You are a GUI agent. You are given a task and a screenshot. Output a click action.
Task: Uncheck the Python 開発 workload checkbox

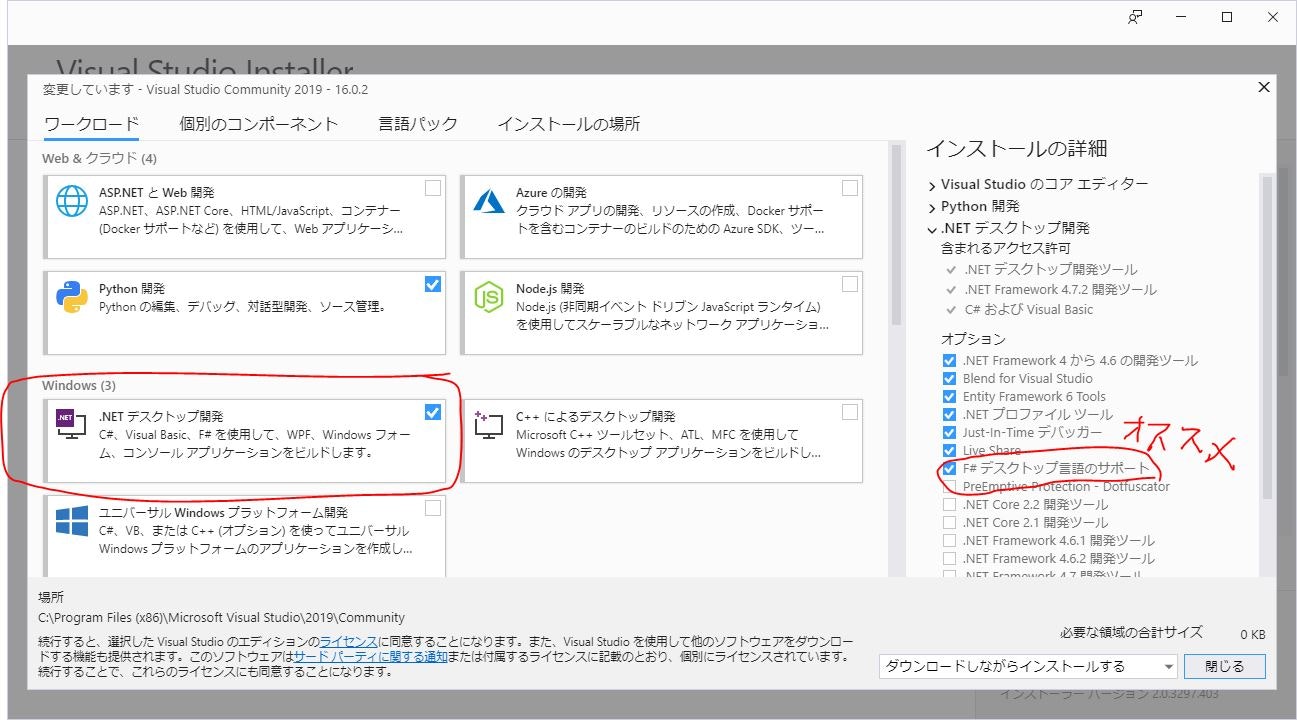point(432,284)
